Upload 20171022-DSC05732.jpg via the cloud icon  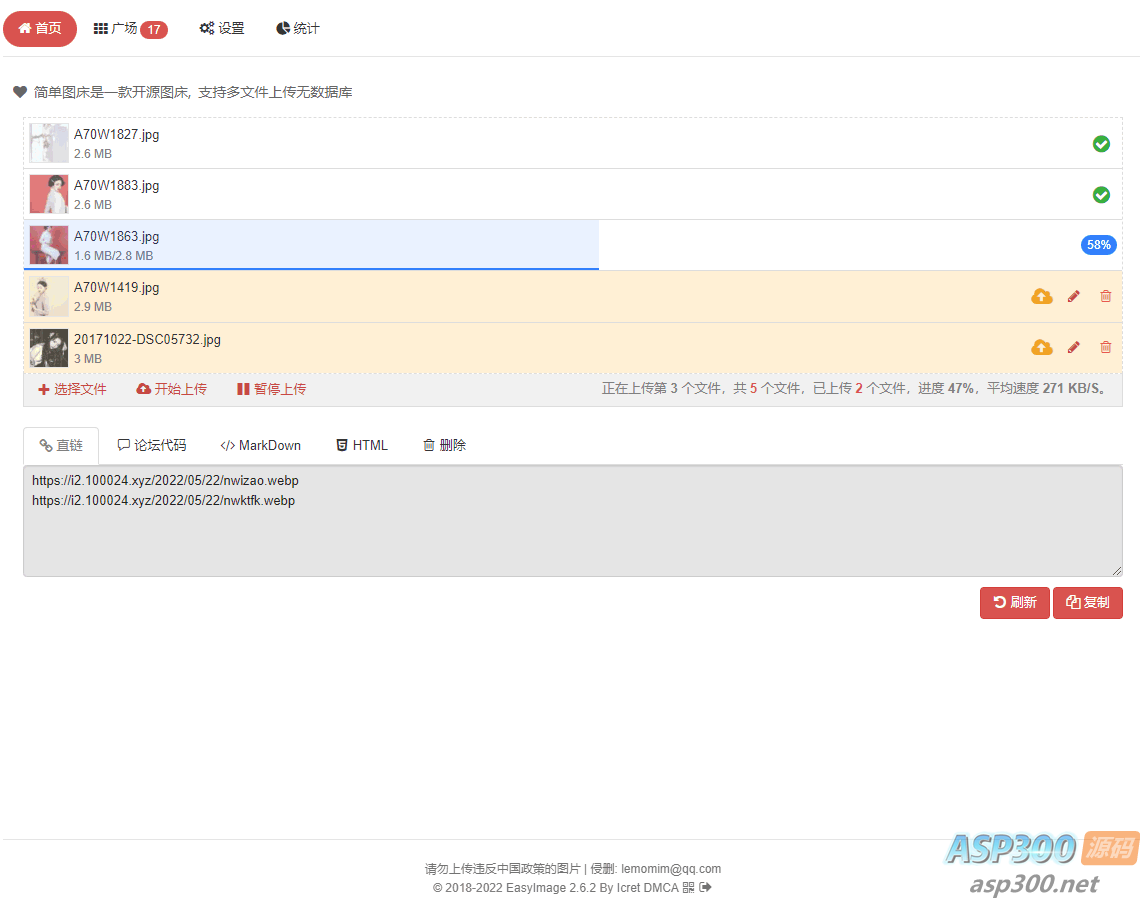pos(1041,347)
